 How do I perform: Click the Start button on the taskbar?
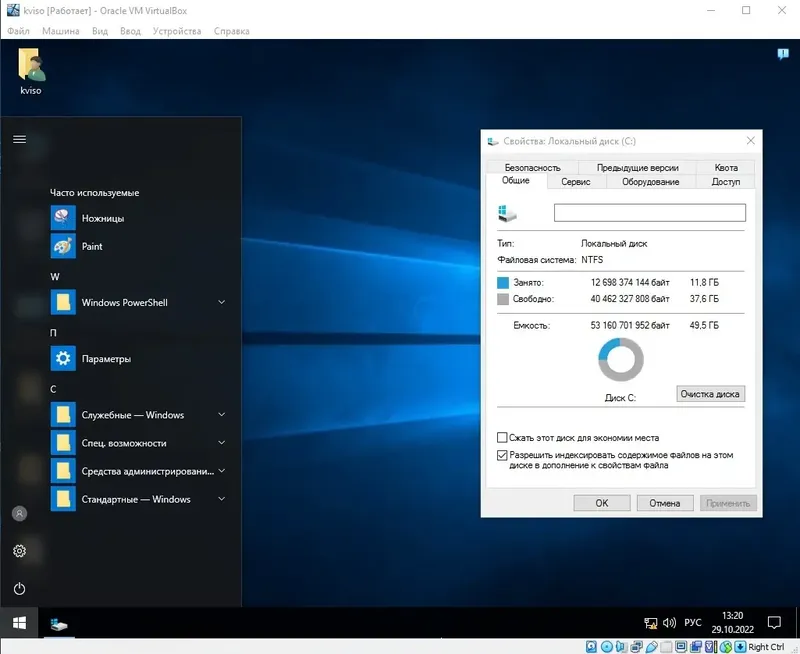(18, 620)
